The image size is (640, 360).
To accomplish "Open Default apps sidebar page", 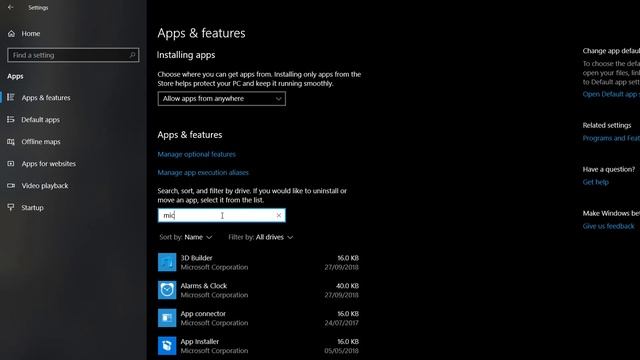I will tap(40, 120).
